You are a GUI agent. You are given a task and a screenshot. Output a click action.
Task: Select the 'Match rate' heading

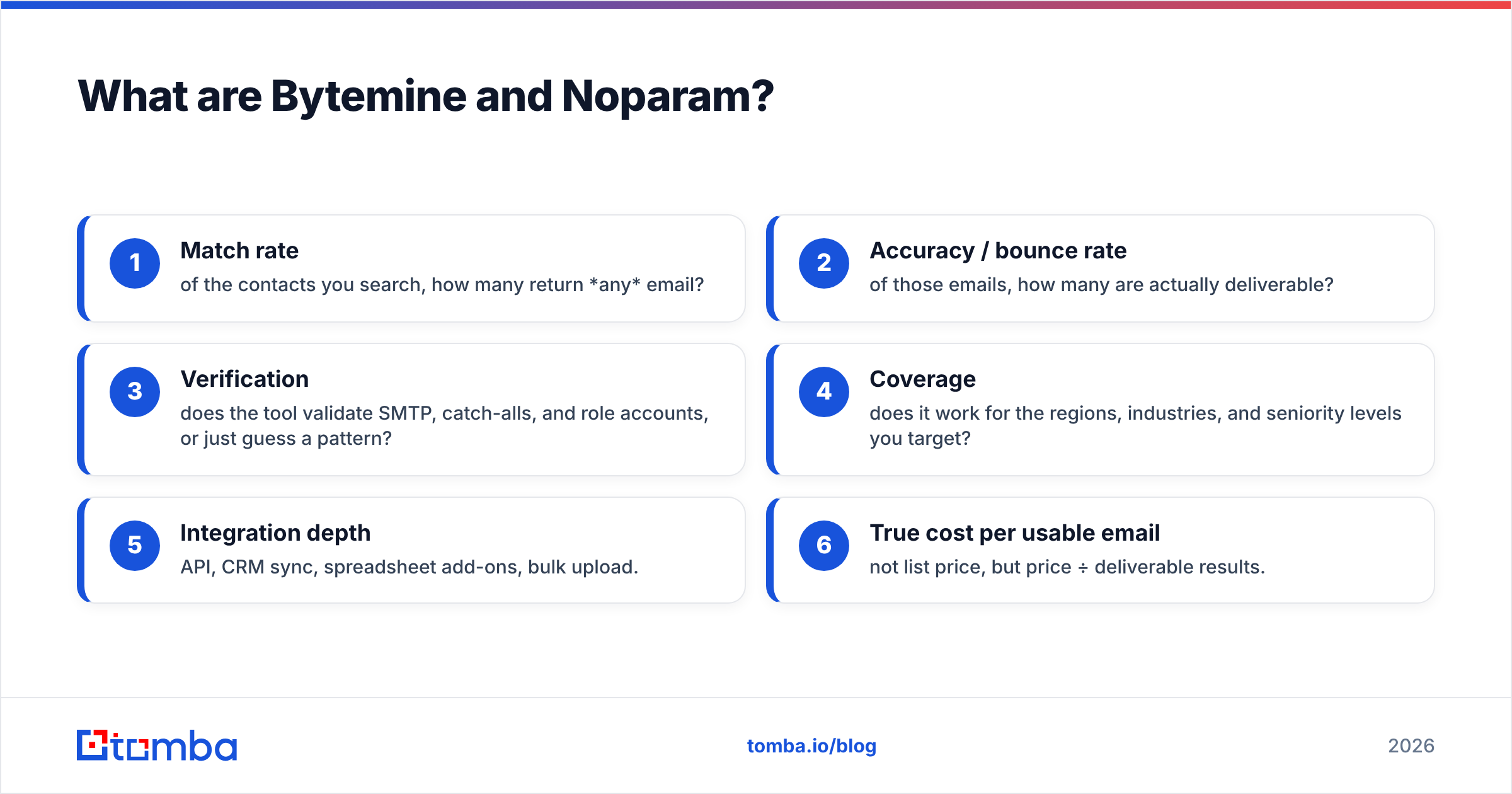(x=239, y=251)
